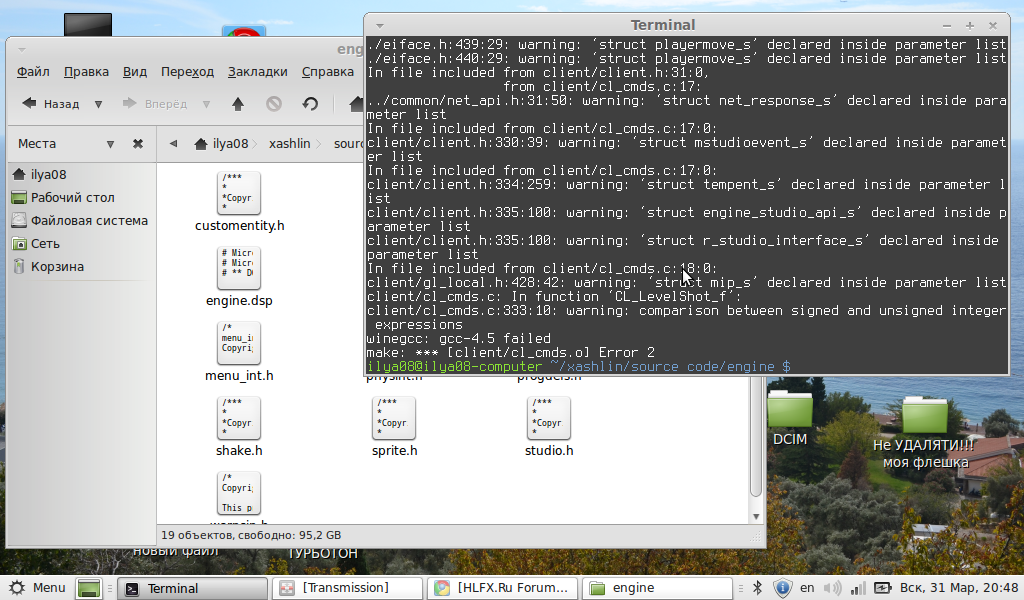Click the show desktop panel icon

(x=89, y=588)
